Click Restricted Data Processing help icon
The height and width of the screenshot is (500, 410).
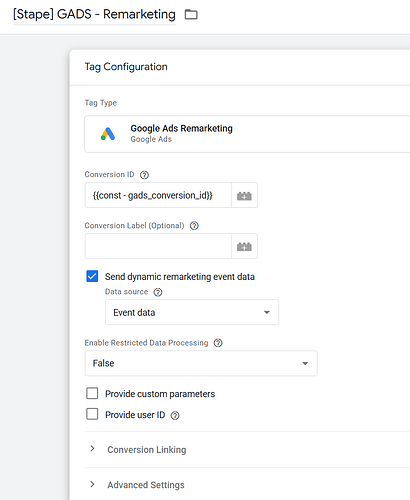pos(218,343)
